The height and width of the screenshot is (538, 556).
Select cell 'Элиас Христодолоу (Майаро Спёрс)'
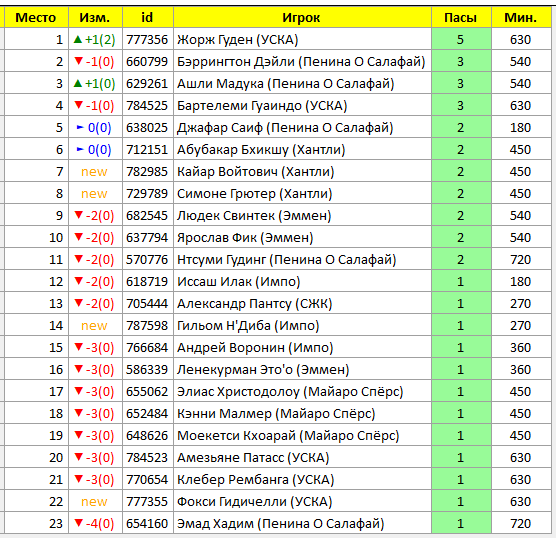point(302,391)
